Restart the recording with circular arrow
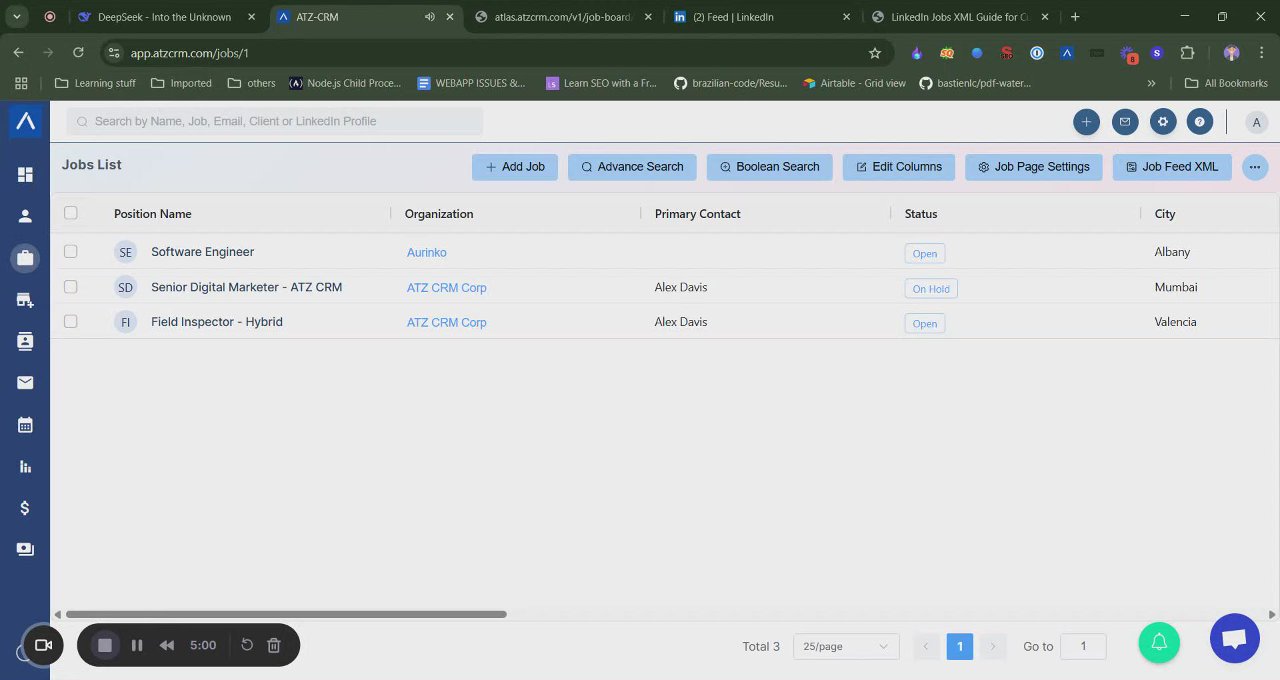The image size is (1280, 680). click(247, 645)
